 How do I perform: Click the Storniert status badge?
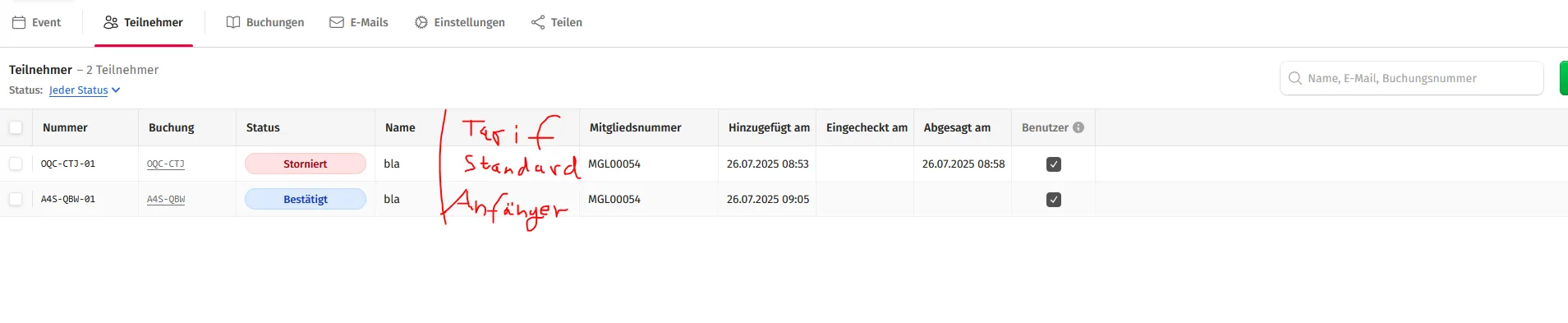[306, 164]
